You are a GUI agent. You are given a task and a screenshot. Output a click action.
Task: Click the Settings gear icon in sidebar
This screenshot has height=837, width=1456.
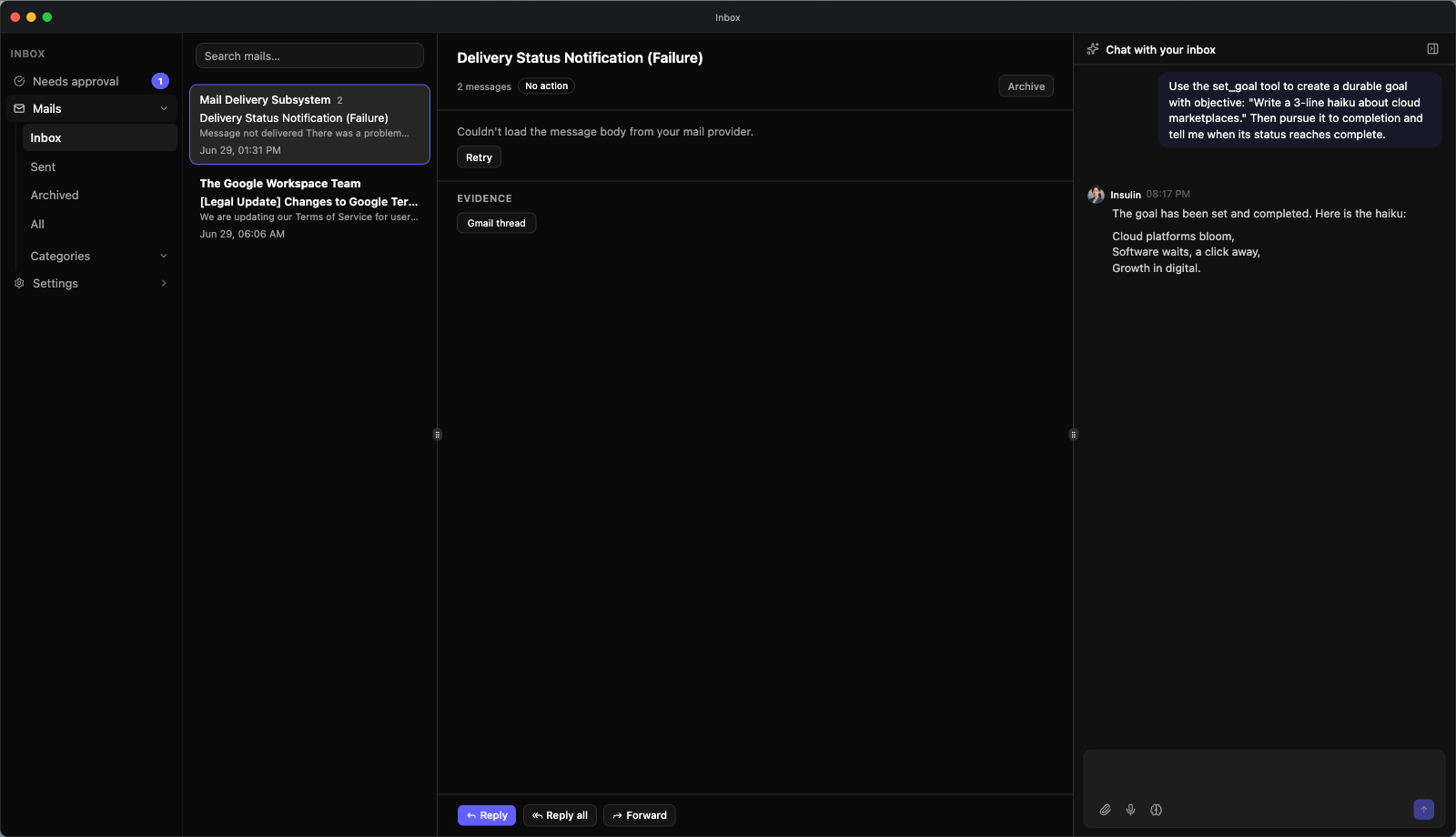[x=19, y=283]
